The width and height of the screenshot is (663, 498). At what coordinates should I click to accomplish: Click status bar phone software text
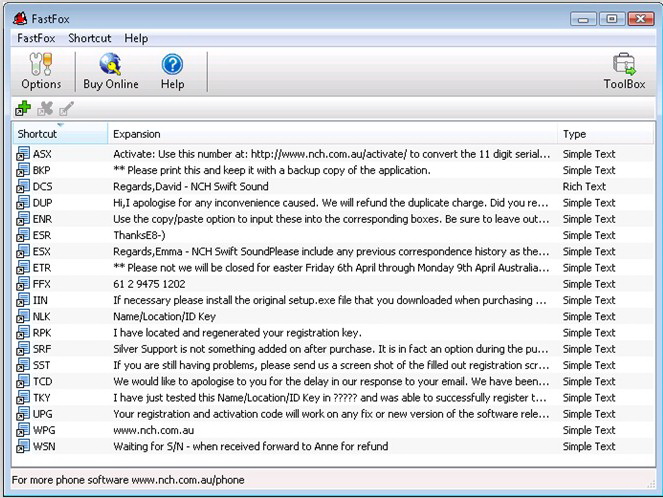point(128,480)
